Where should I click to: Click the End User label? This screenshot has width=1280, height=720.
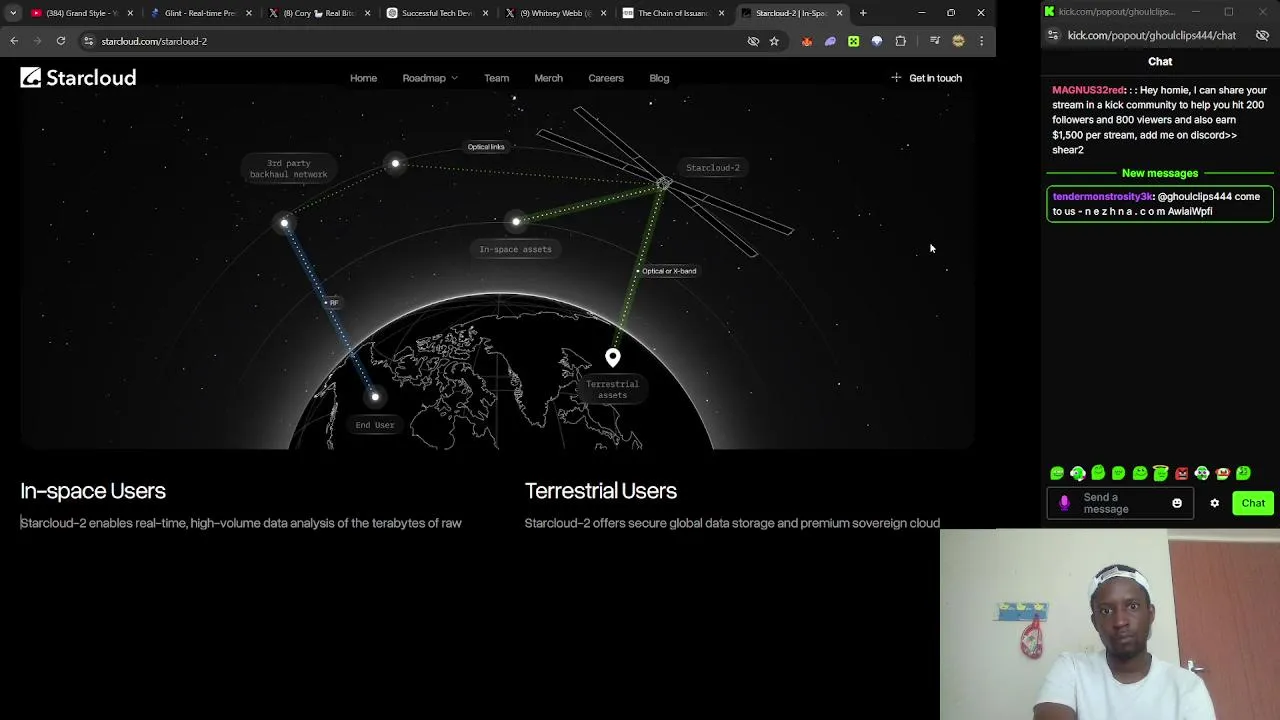375,425
